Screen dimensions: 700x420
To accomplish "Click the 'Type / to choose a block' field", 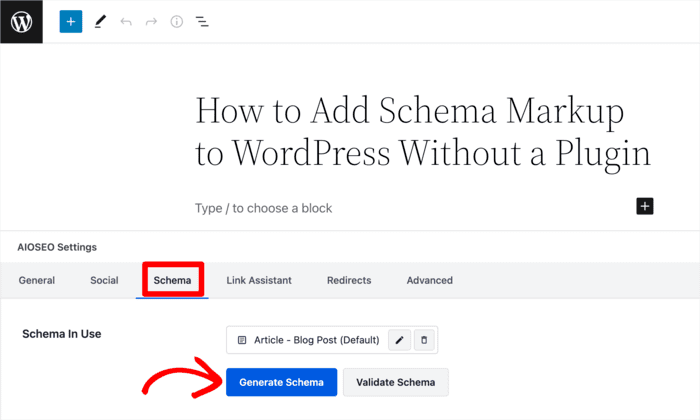I will pyautogui.click(x=263, y=208).
